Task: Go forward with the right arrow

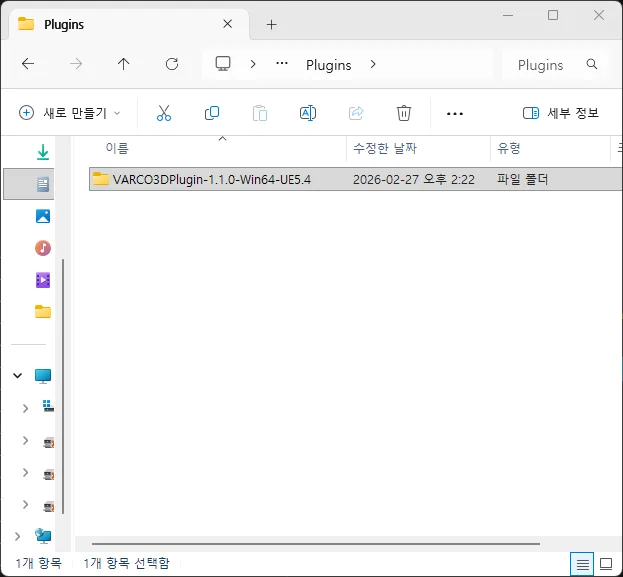Action: (x=75, y=64)
